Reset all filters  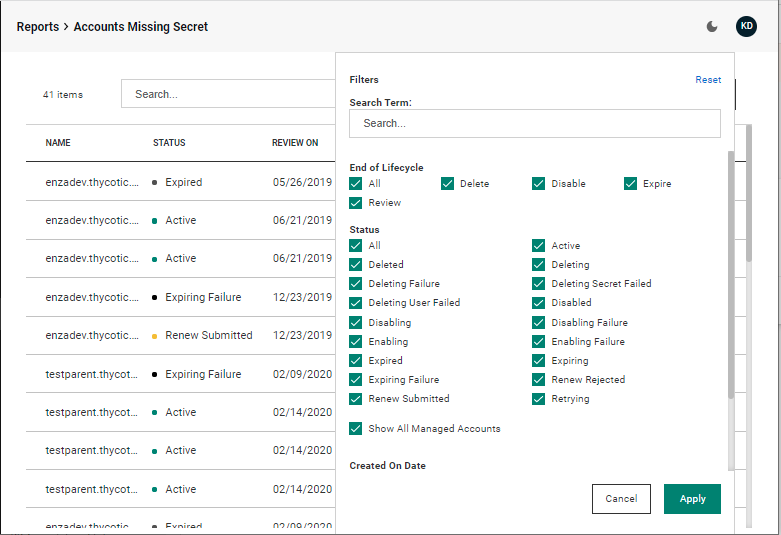[708, 80]
